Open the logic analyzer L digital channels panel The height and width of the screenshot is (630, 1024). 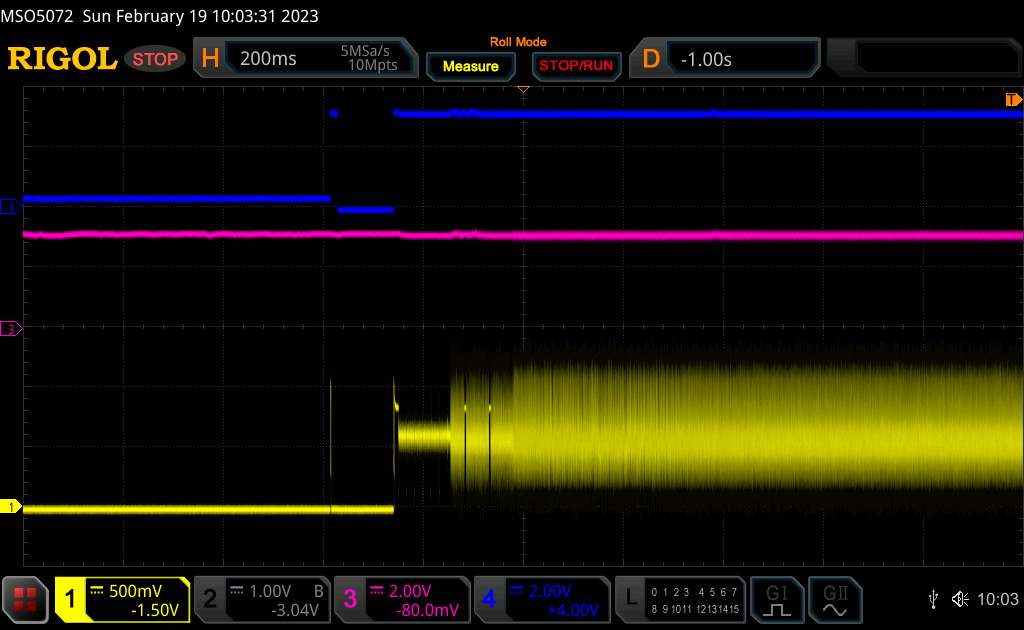[x=680, y=599]
